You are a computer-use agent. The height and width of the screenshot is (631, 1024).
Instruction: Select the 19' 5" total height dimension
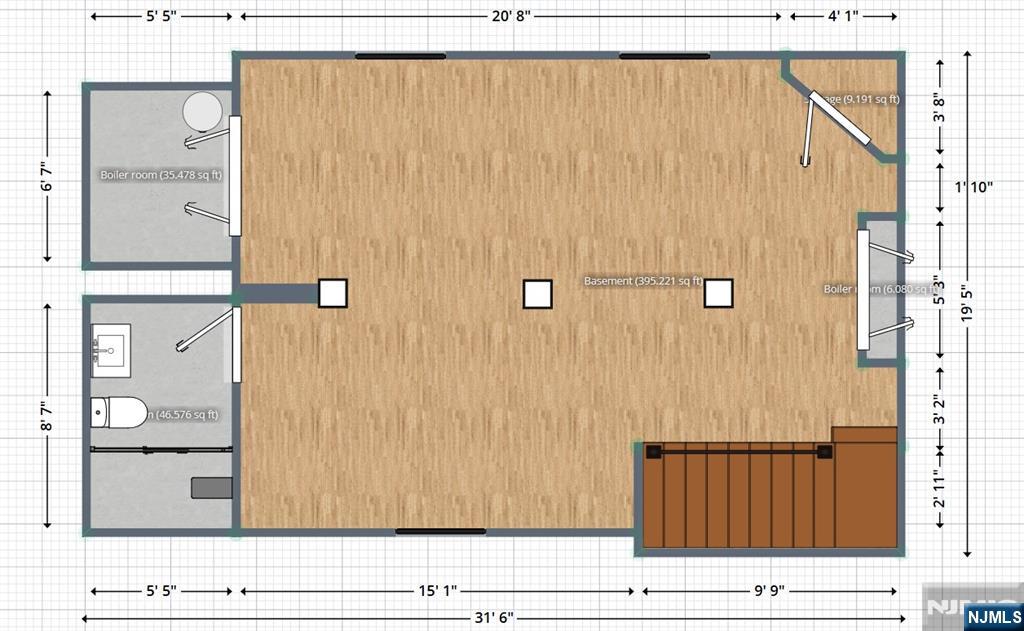click(968, 304)
